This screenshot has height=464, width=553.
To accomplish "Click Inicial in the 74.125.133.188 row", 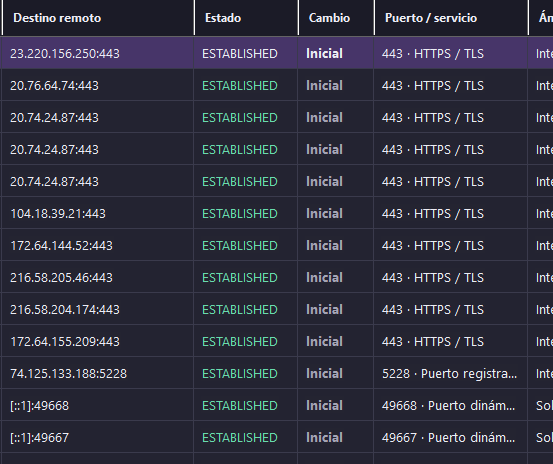I will point(324,374).
